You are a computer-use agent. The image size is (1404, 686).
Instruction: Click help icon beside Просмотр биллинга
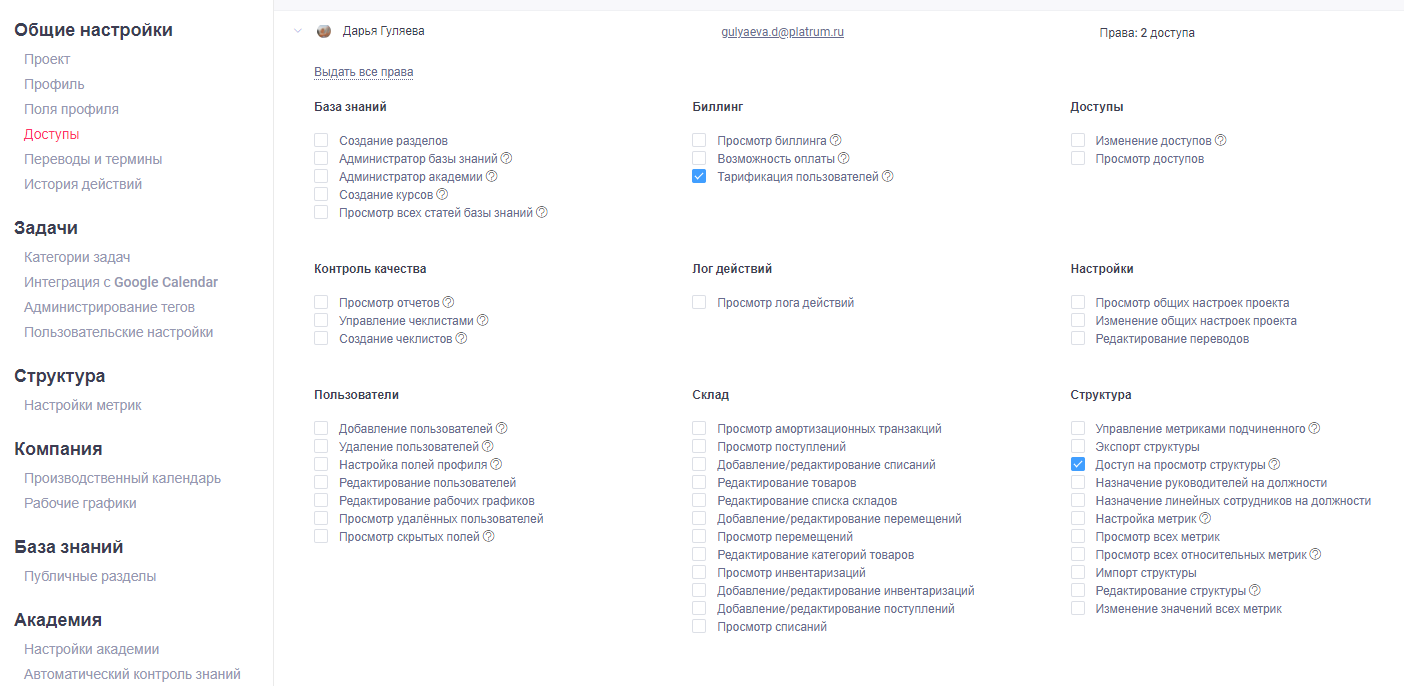[x=836, y=140]
